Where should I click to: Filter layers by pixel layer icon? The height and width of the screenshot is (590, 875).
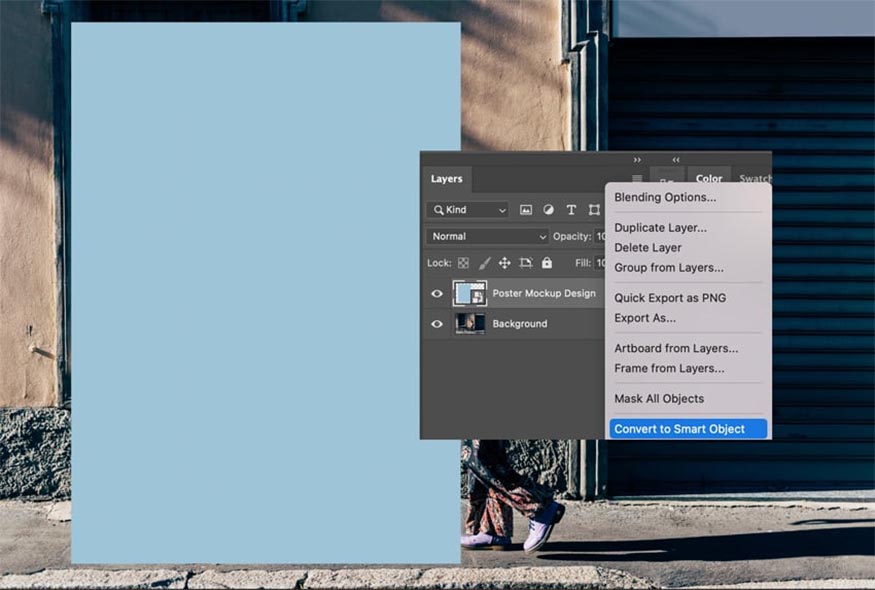[526, 210]
